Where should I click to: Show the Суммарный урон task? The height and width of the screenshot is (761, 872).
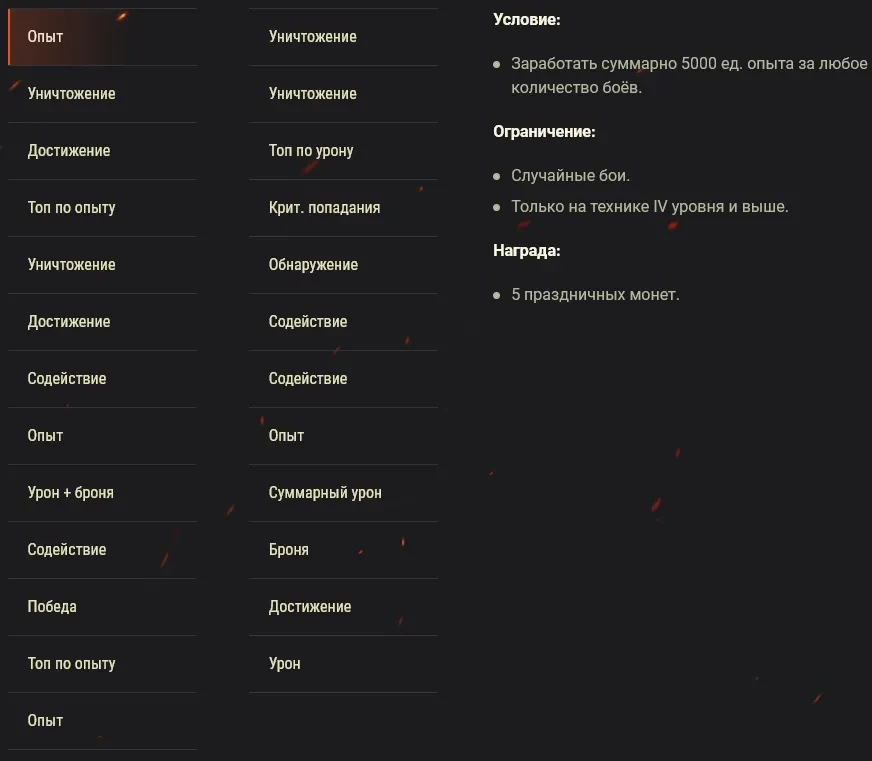click(x=325, y=493)
